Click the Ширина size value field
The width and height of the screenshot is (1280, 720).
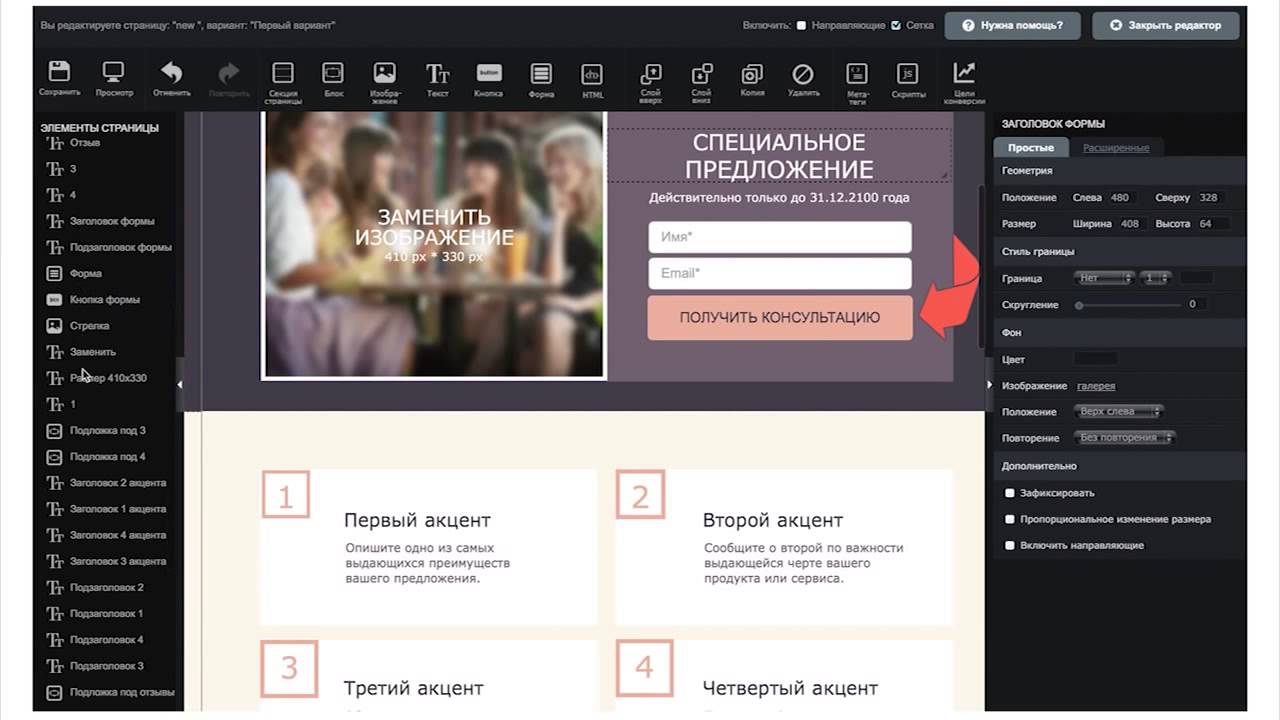pos(1130,224)
